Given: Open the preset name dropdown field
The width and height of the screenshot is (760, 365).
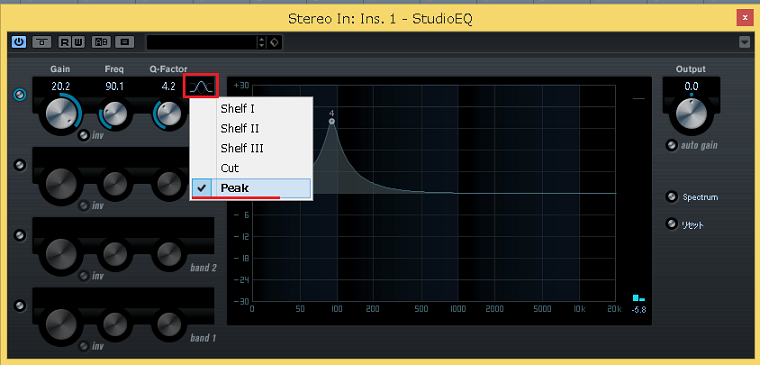Looking at the screenshot, I should click(x=202, y=42).
